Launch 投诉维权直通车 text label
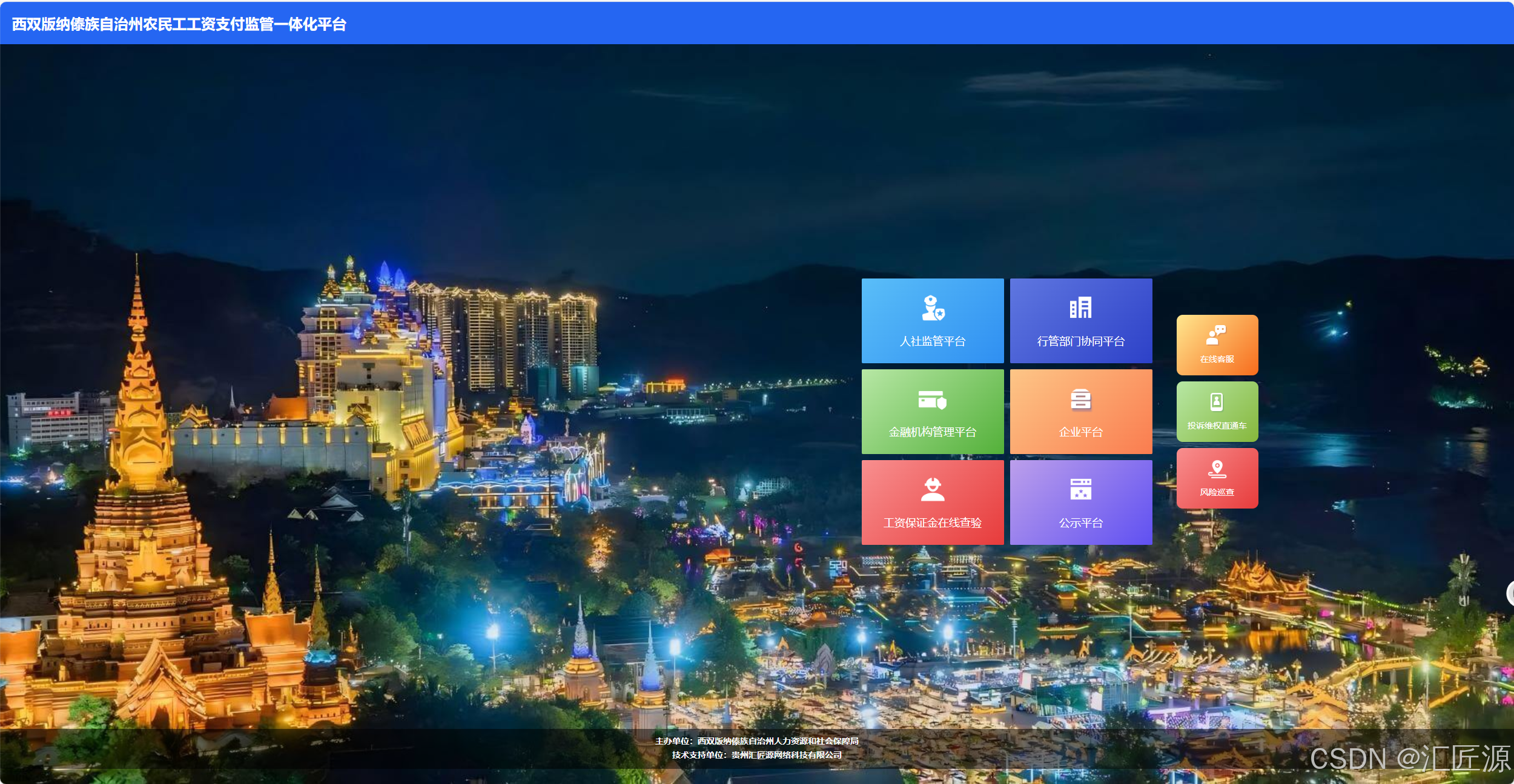1514x784 pixels. (x=1217, y=426)
